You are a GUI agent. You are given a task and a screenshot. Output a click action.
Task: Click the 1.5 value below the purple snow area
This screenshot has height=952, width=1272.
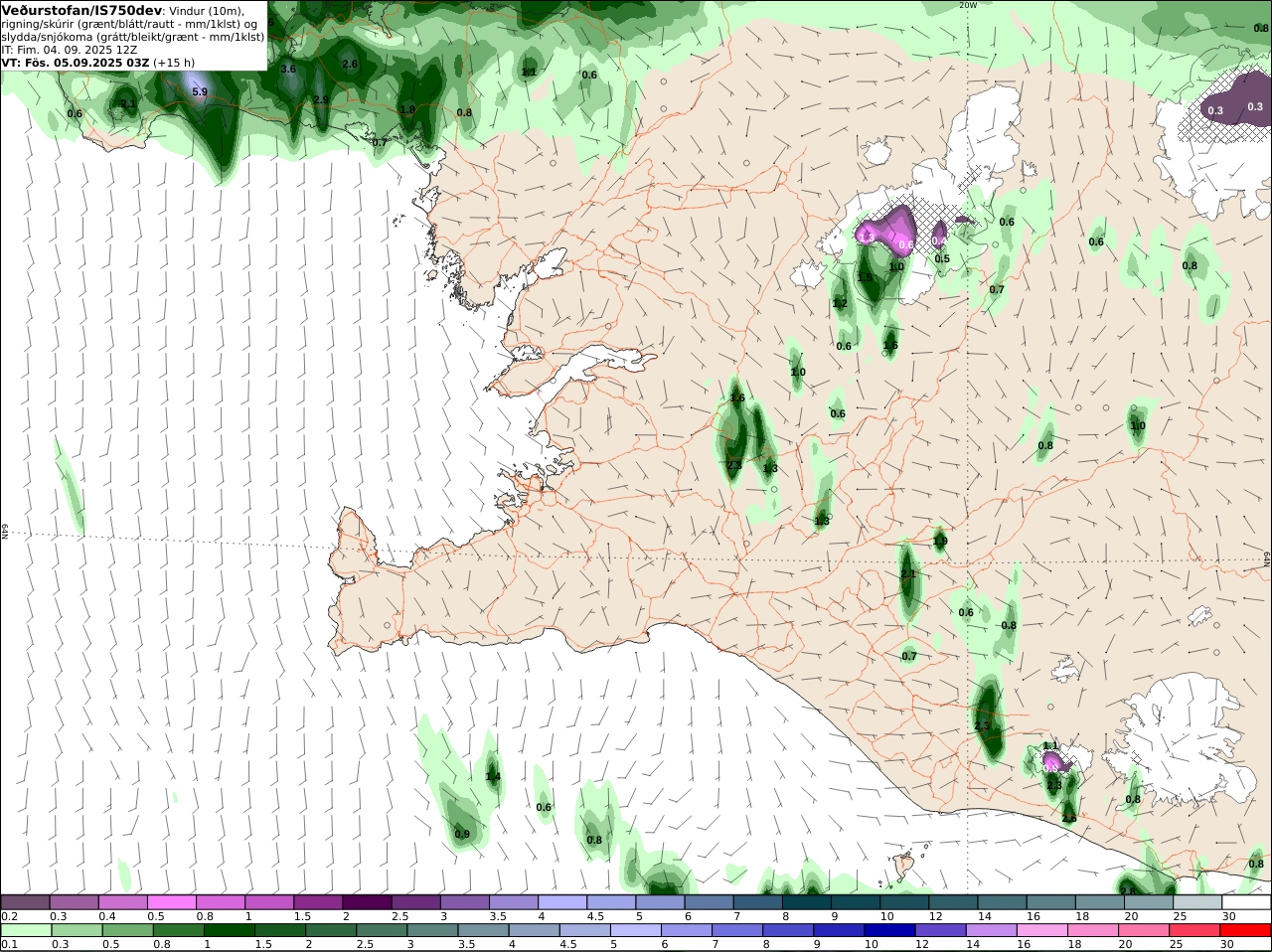click(x=865, y=278)
